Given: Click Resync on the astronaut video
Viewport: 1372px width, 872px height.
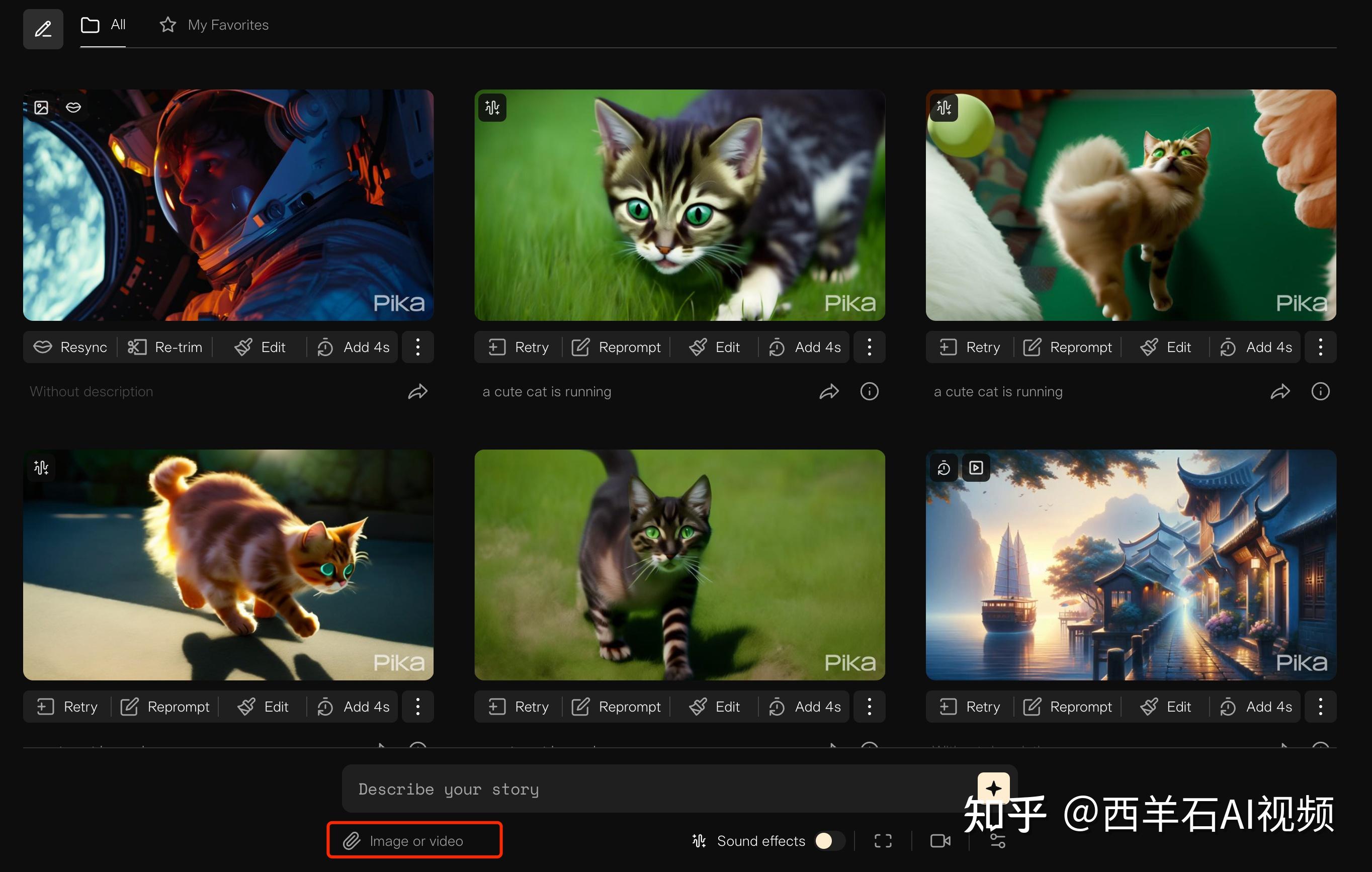Looking at the screenshot, I should pyautogui.click(x=70, y=347).
